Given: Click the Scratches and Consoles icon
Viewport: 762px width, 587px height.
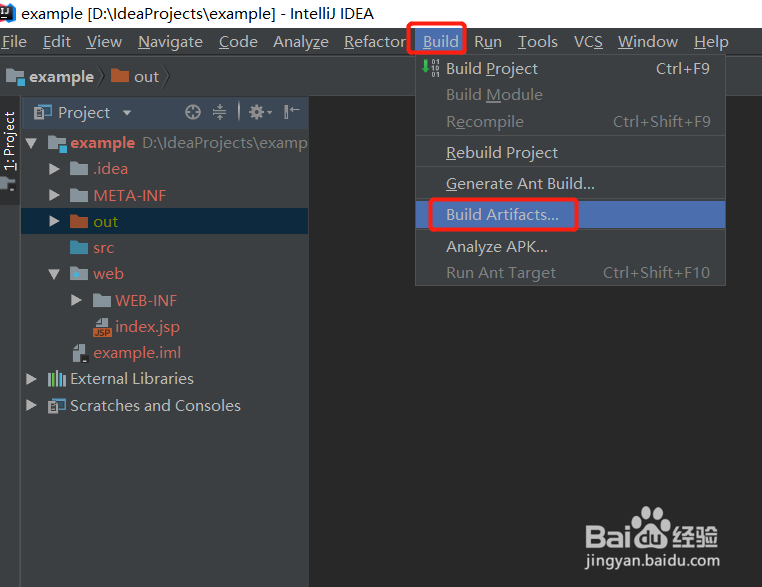Looking at the screenshot, I should (x=57, y=406).
